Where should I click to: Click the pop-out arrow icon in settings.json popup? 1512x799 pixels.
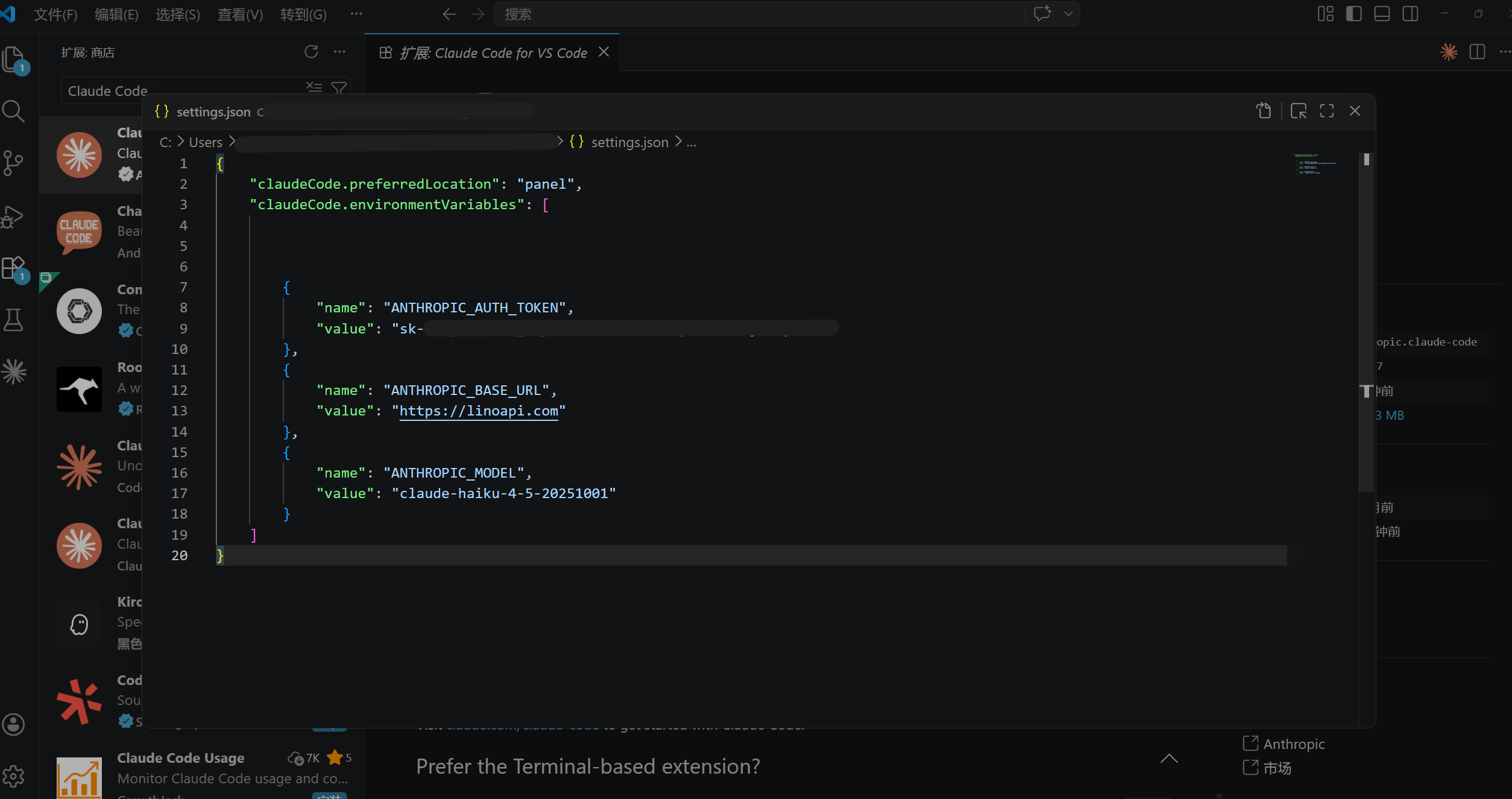[x=1299, y=111]
